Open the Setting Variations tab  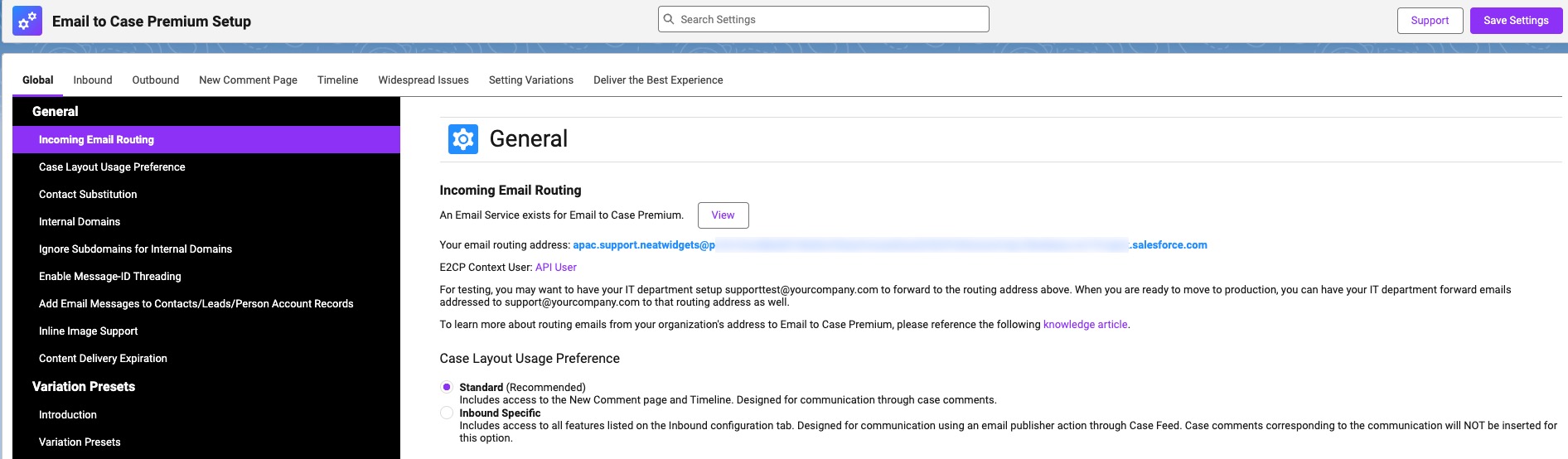[x=531, y=80]
